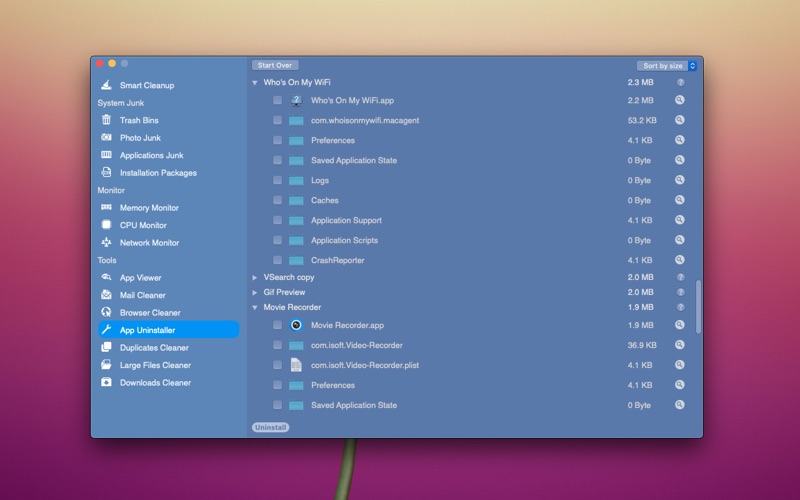Open the Sort by size dropdown
Viewport: 800px width, 500px height.
pos(666,66)
